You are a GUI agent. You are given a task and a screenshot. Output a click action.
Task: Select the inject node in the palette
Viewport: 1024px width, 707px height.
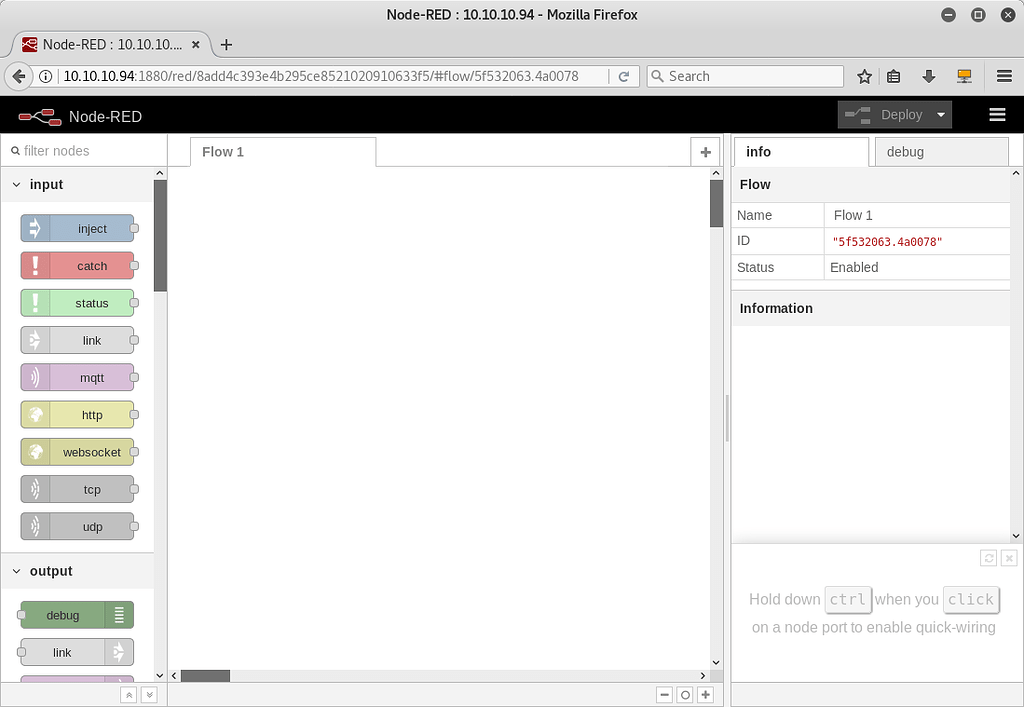[77, 228]
